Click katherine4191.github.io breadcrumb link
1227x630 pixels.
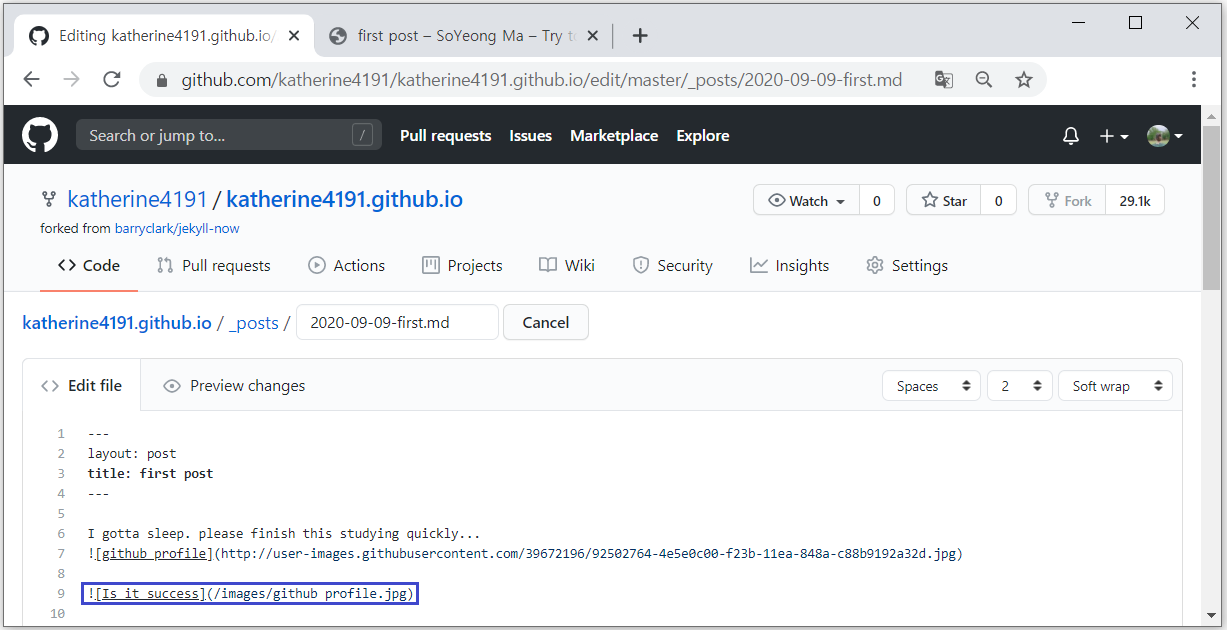[x=117, y=322]
